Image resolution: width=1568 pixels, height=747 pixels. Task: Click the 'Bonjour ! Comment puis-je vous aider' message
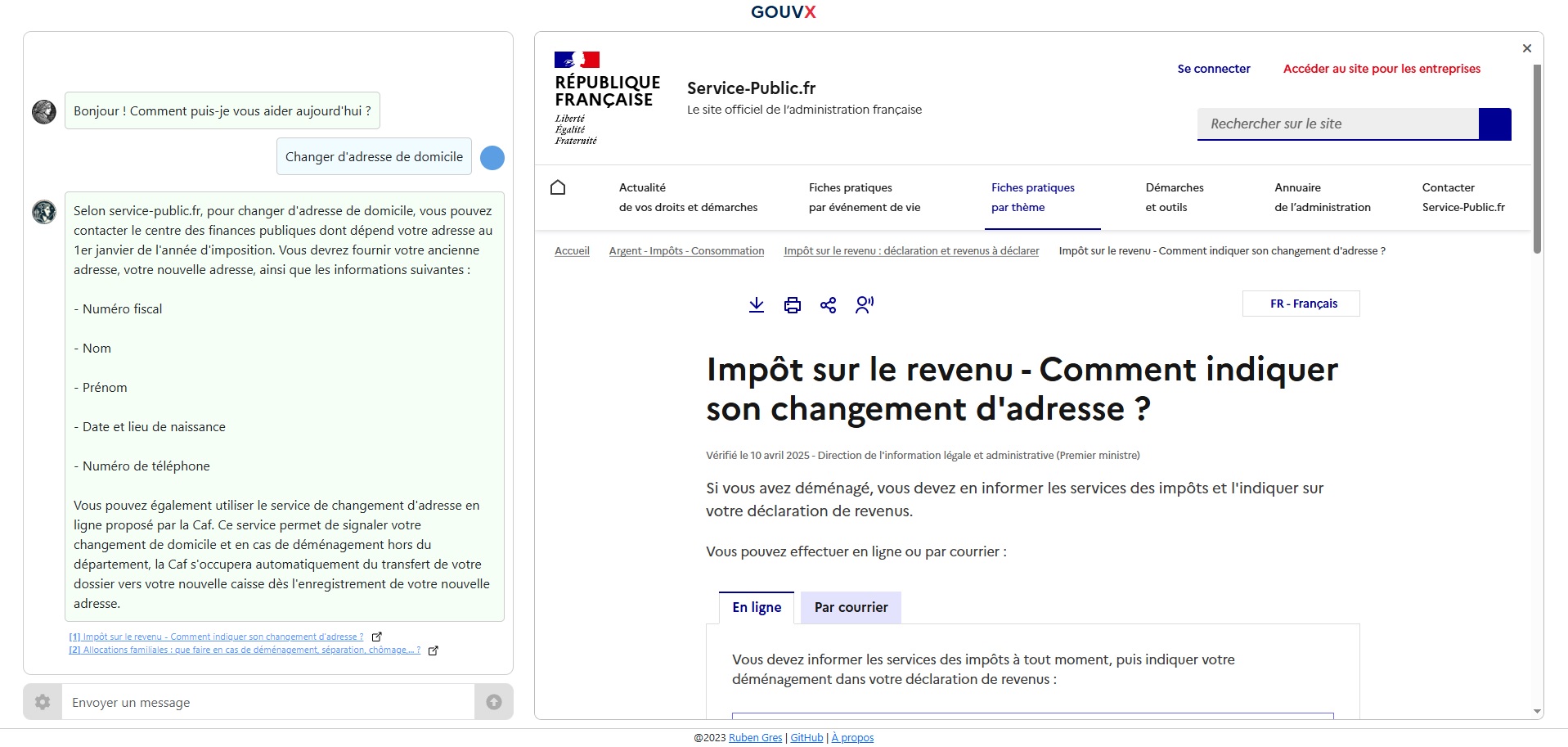point(222,110)
